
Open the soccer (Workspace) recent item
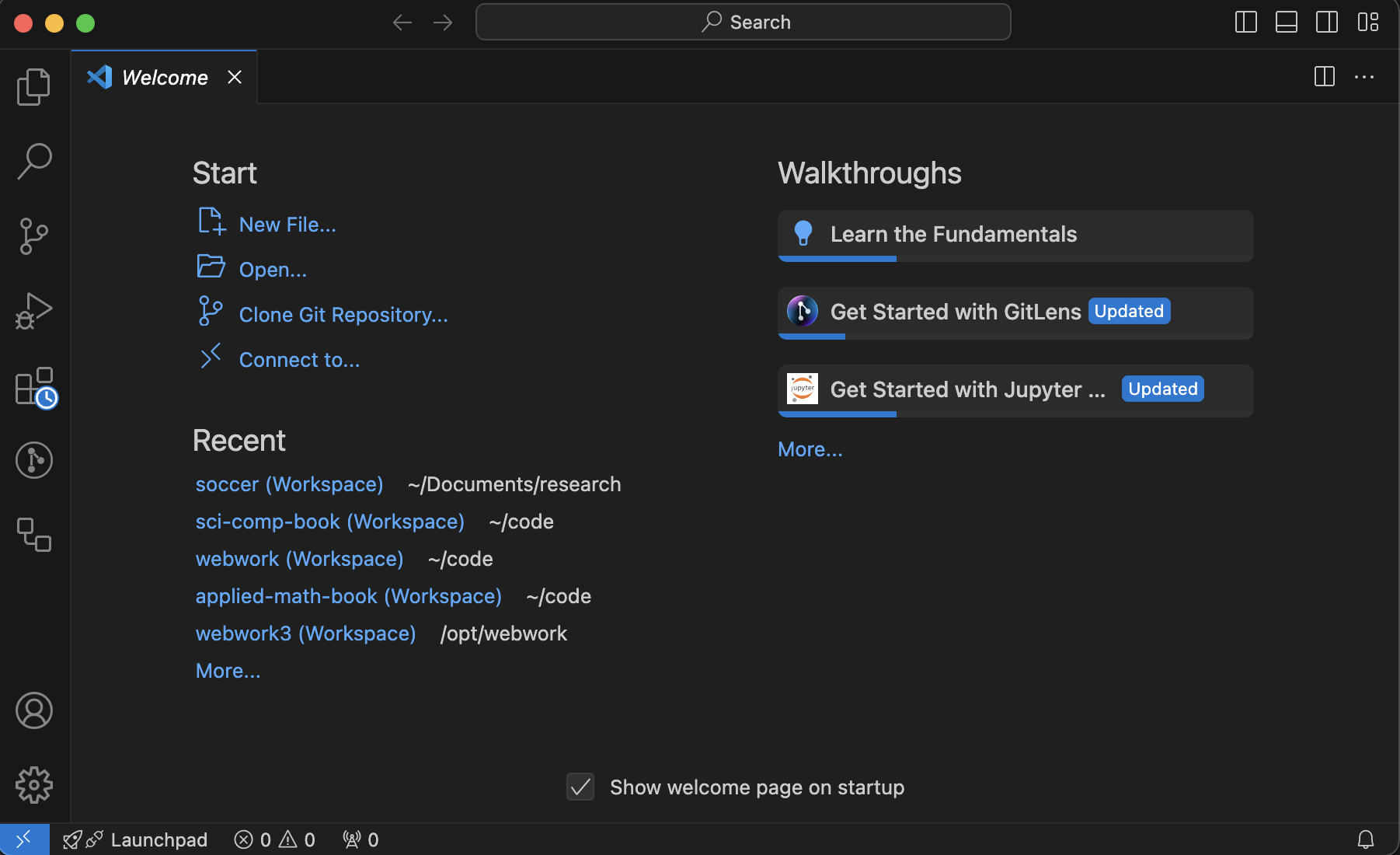tap(289, 484)
